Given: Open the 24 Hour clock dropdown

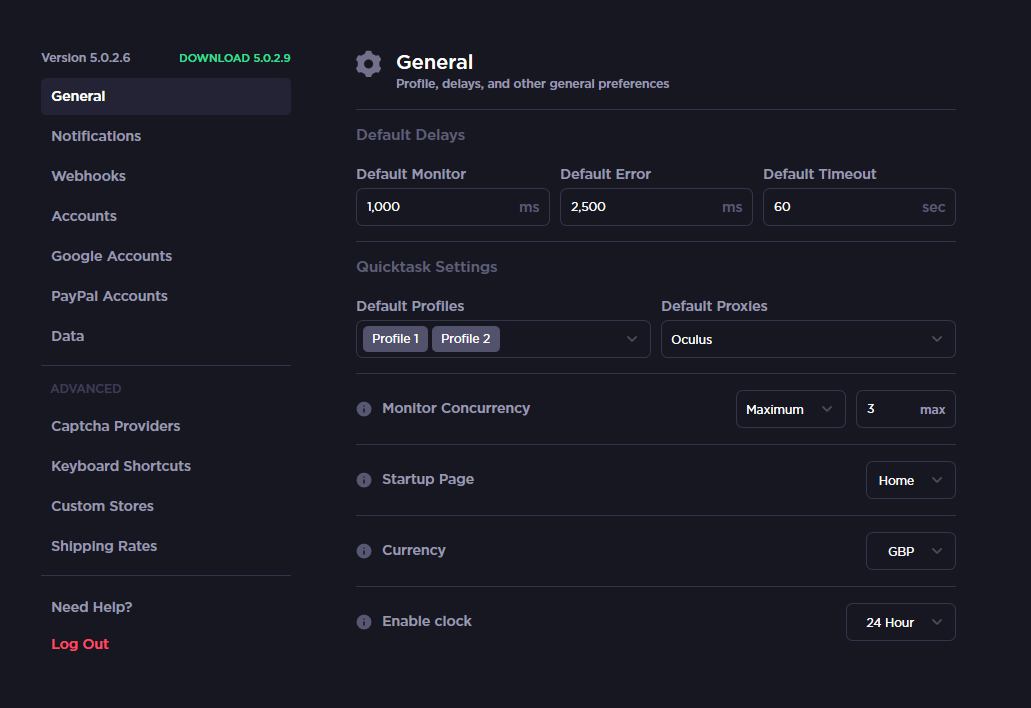Looking at the screenshot, I should pyautogui.click(x=900, y=623).
